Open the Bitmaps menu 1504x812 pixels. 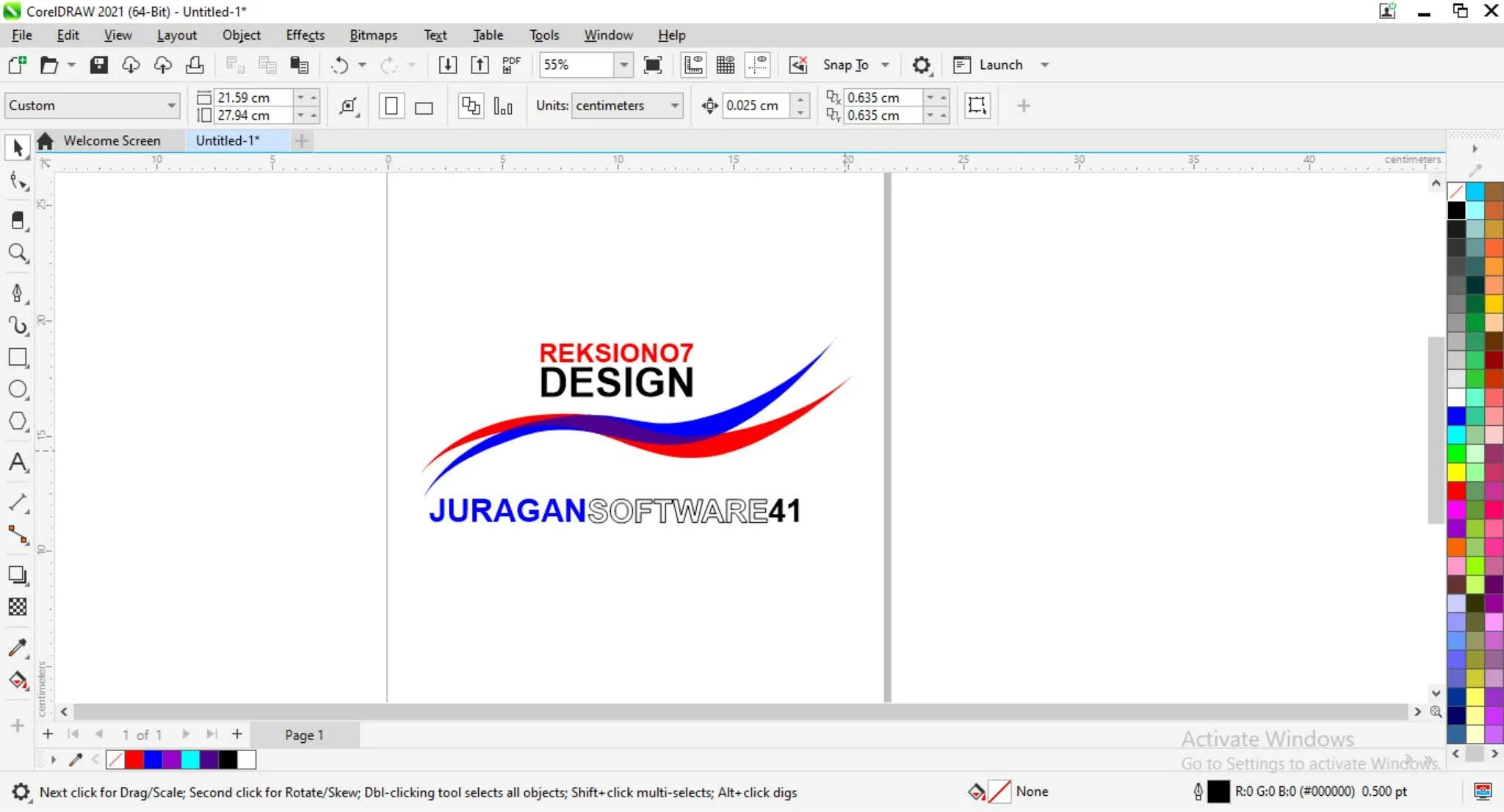pyautogui.click(x=373, y=35)
